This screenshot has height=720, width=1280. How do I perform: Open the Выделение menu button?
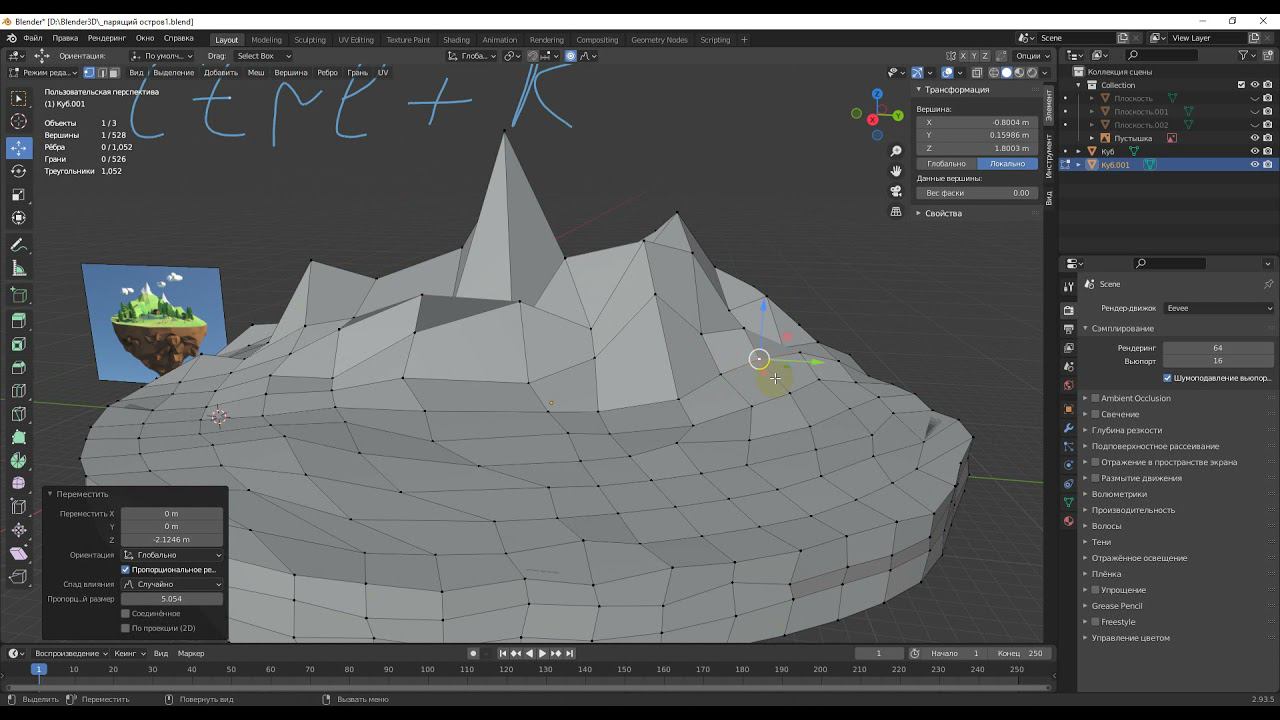[174, 72]
